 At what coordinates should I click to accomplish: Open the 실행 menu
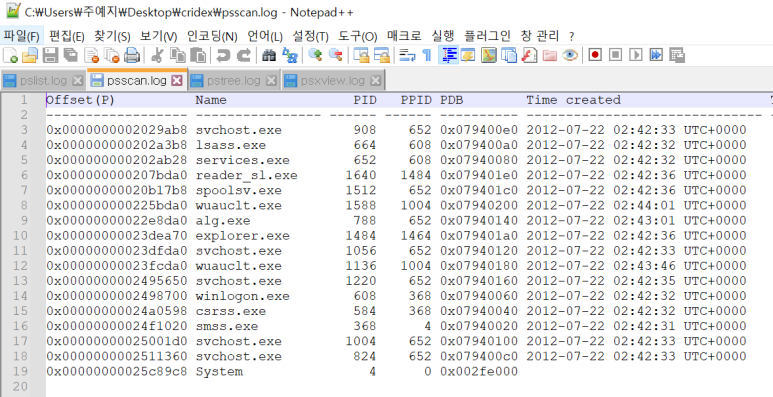pyautogui.click(x=443, y=36)
